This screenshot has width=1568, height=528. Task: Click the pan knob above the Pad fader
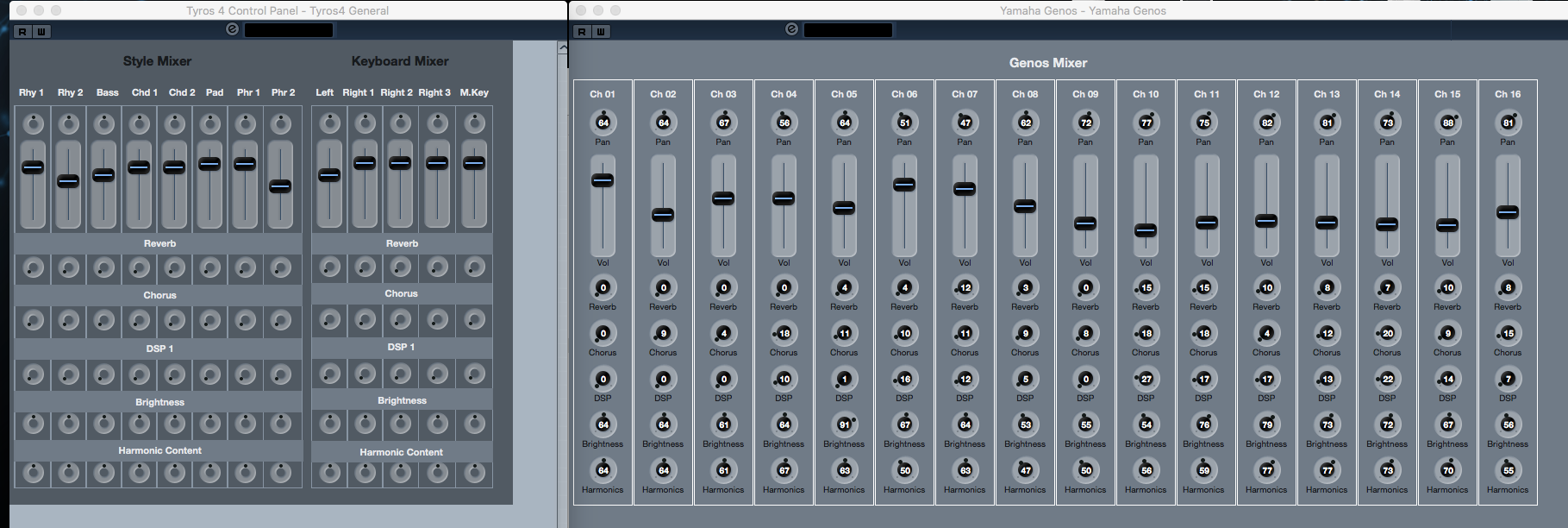(209, 124)
